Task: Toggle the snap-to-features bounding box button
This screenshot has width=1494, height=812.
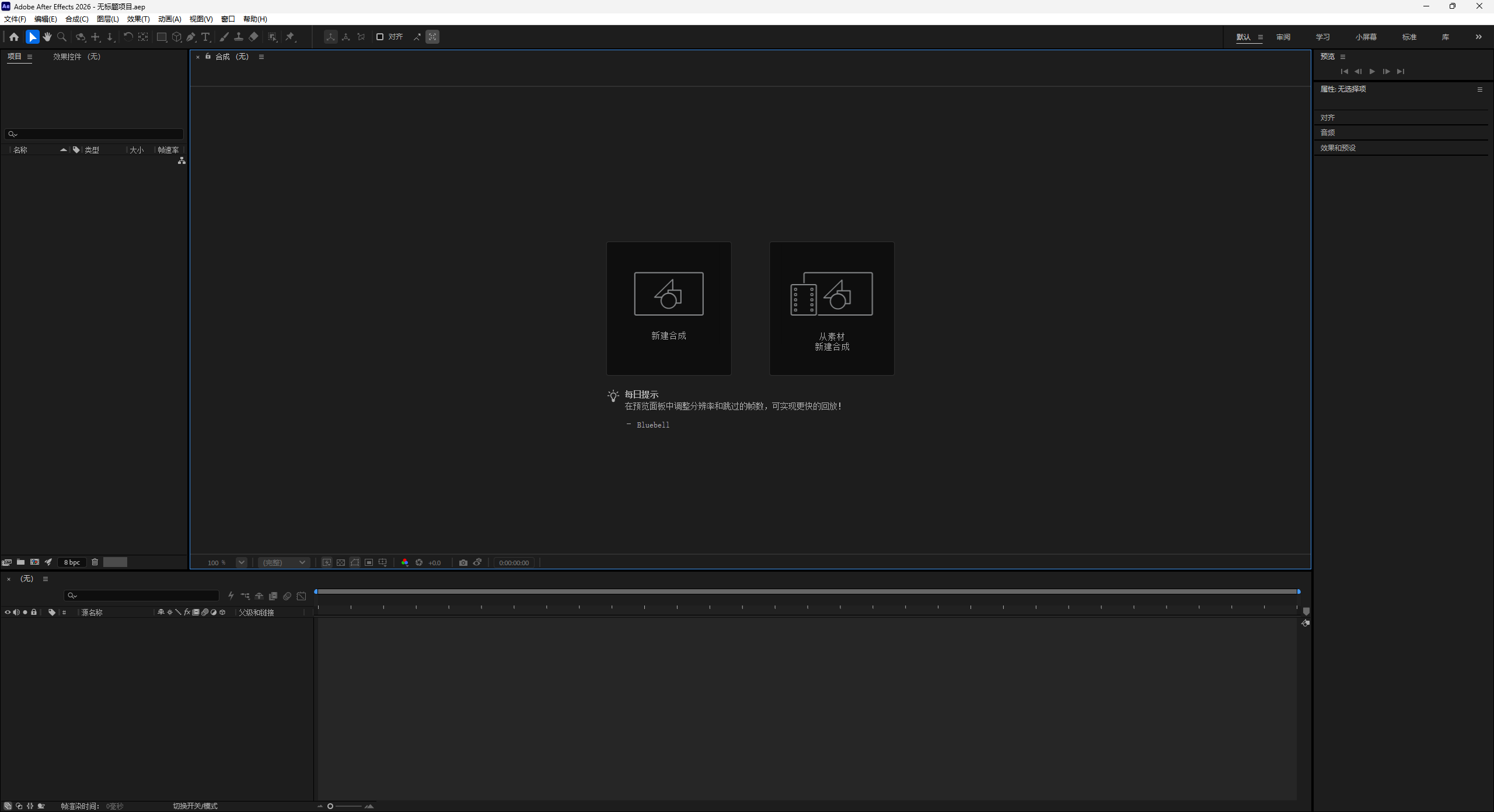Action: coord(432,37)
